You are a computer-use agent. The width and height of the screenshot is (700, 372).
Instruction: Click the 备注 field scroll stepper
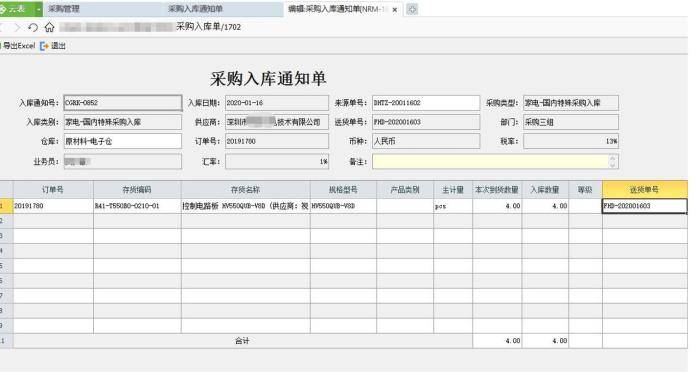pyautogui.click(x=612, y=161)
